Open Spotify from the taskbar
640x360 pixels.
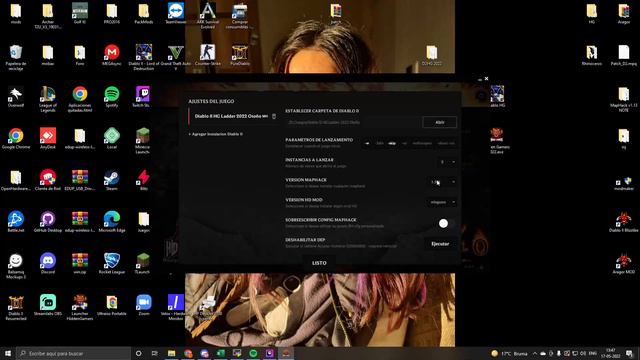coord(253,353)
